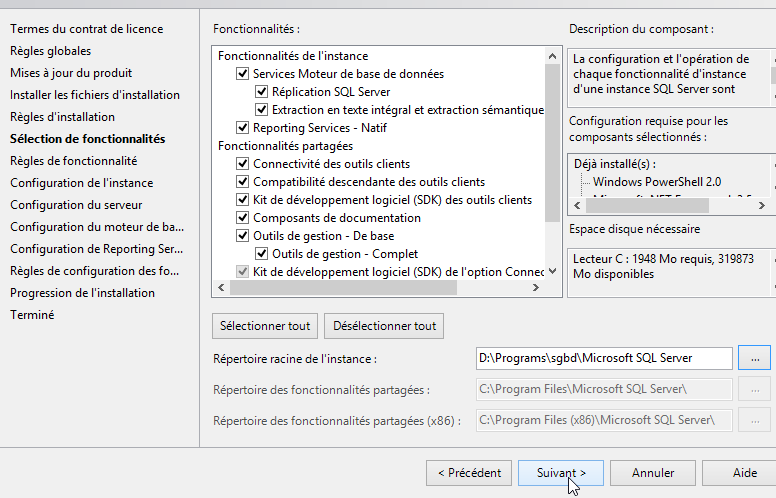Cancel the installation with Annuler
The width and height of the screenshot is (776, 498).
(652, 472)
